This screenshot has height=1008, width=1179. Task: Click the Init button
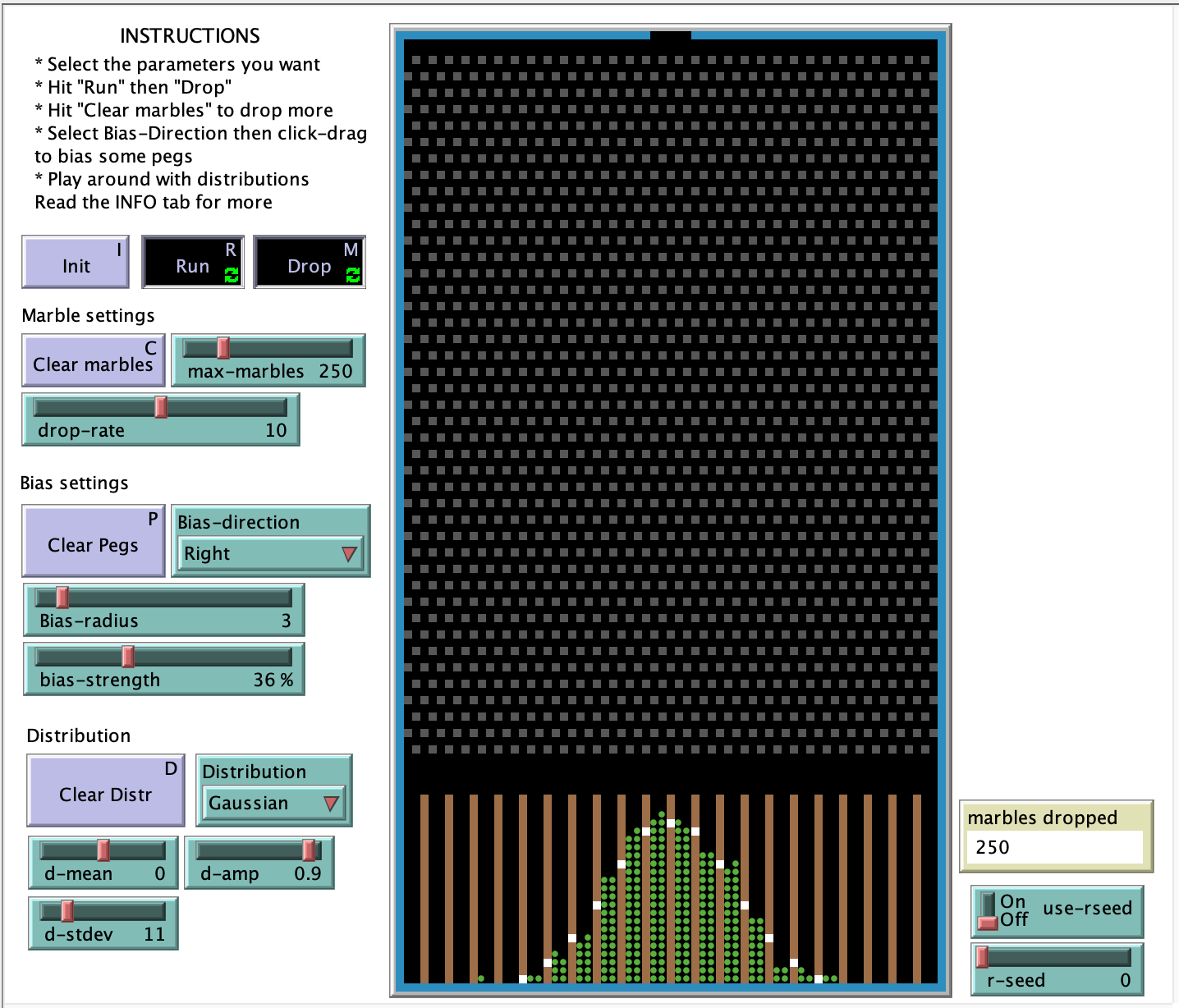tap(76, 263)
